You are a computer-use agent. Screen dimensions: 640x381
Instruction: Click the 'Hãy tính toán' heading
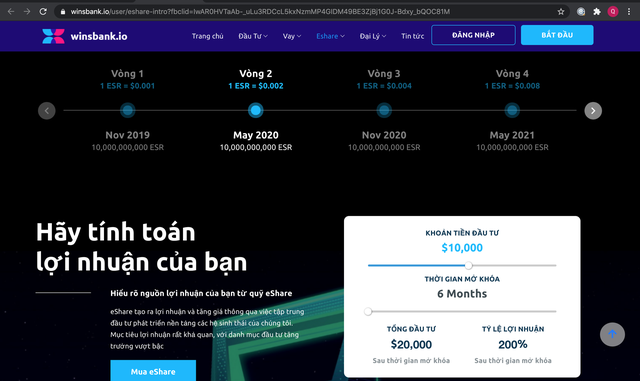click(116, 232)
